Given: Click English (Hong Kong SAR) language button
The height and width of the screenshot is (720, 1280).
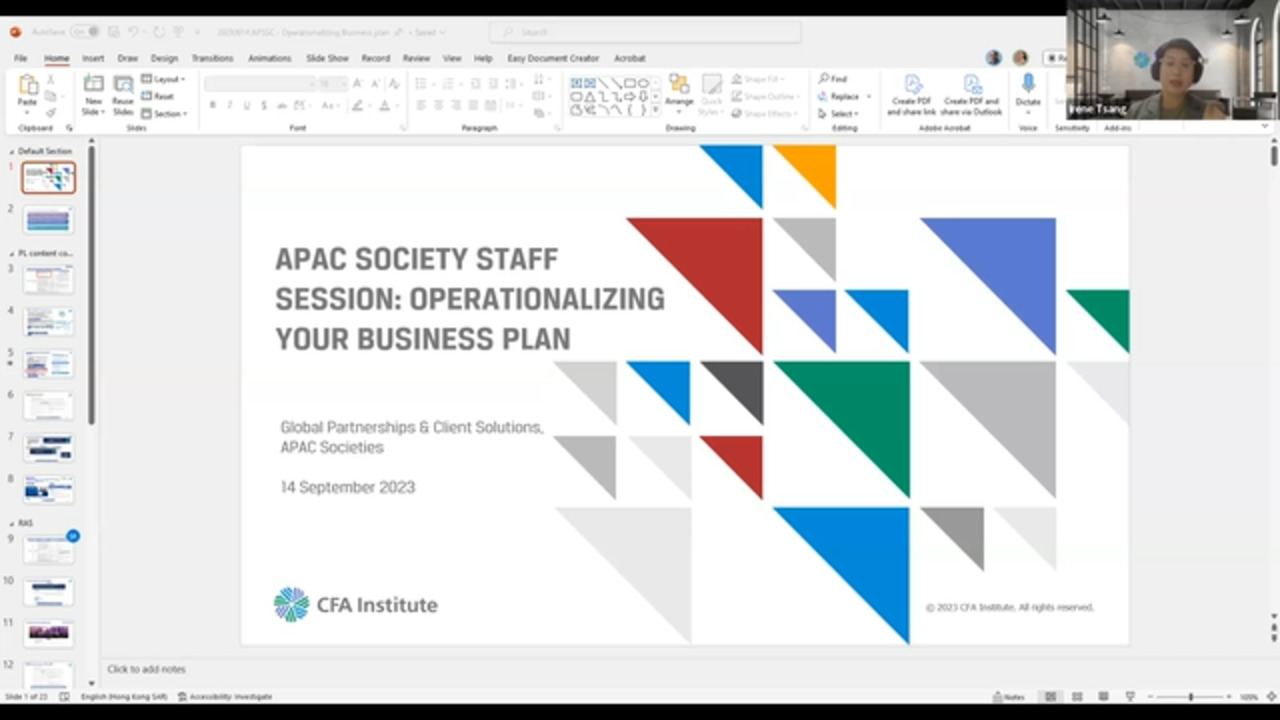Looking at the screenshot, I should 124,696.
